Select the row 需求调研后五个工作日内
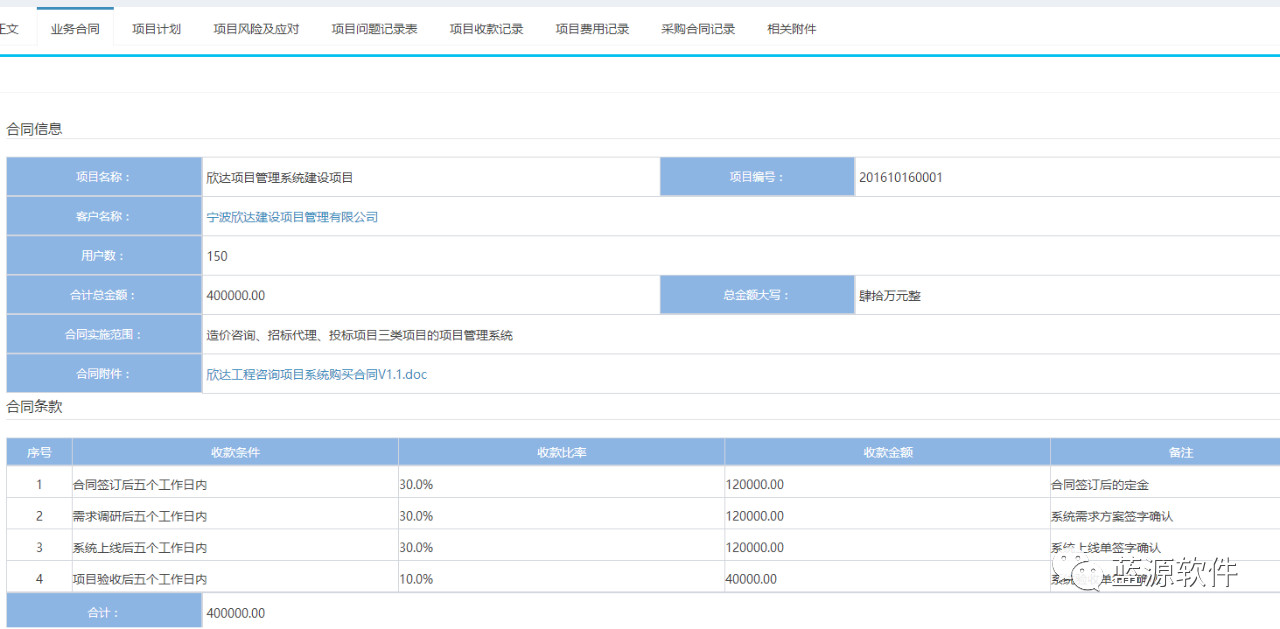 (x=140, y=516)
